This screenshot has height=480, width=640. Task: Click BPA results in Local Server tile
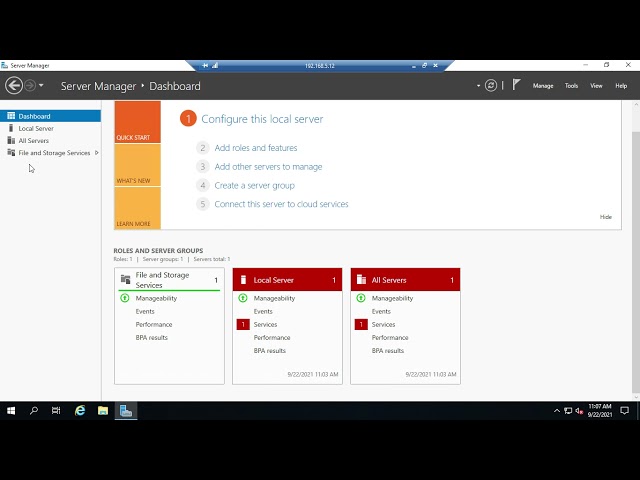[x=269, y=351]
